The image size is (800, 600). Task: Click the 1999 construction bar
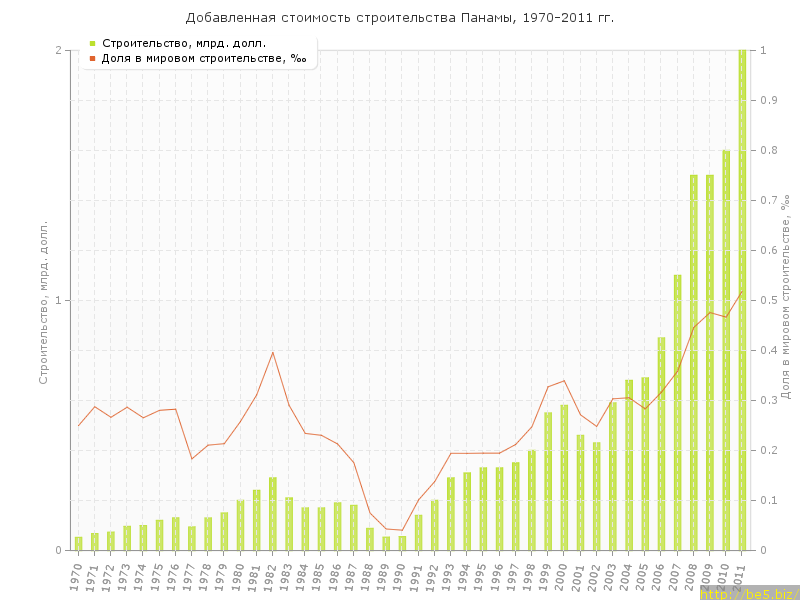click(x=548, y=481)
